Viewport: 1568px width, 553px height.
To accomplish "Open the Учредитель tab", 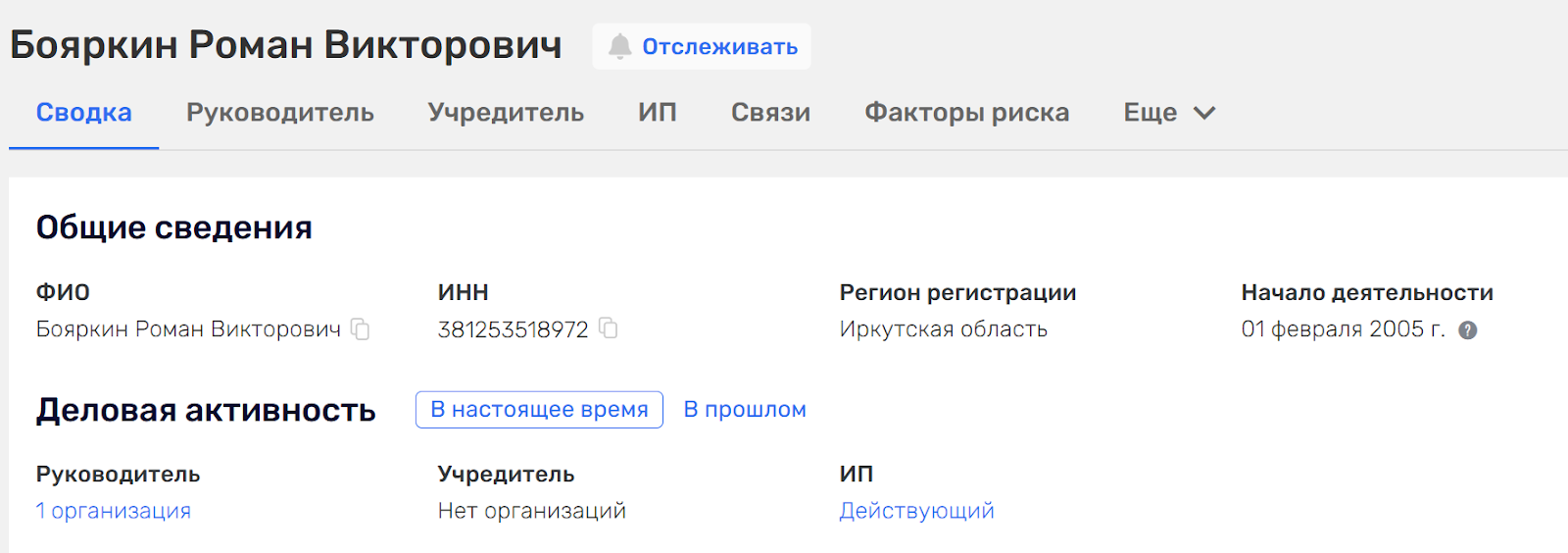I will pyautogui.click(x=506, y=113).
